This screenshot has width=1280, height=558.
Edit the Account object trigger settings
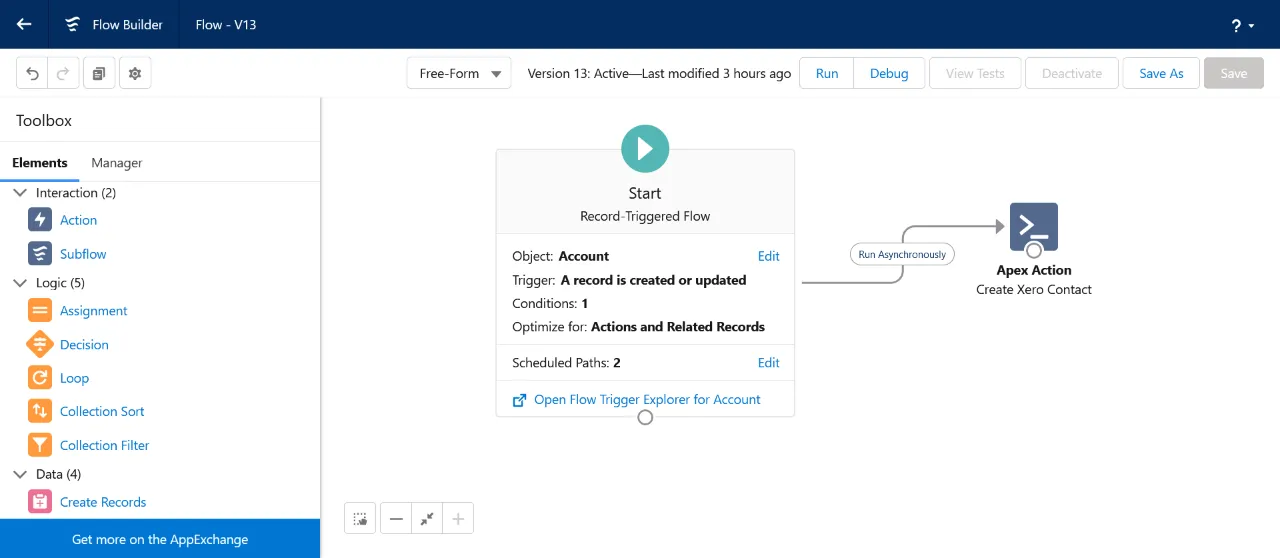coord(768,256)
